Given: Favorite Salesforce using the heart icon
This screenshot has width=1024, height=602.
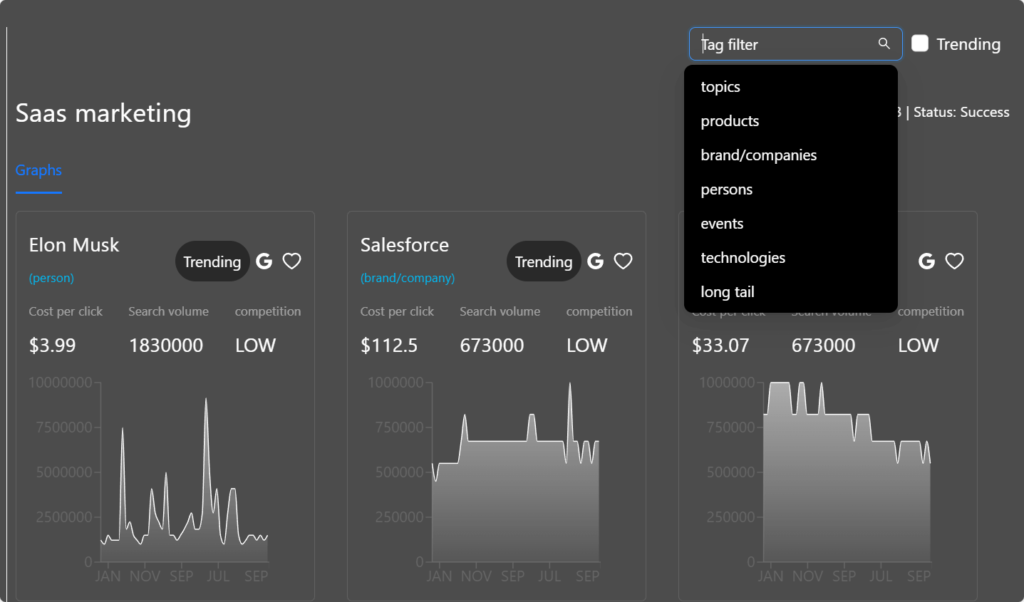Looking at the screenshot, I should [x=623, y=261].
